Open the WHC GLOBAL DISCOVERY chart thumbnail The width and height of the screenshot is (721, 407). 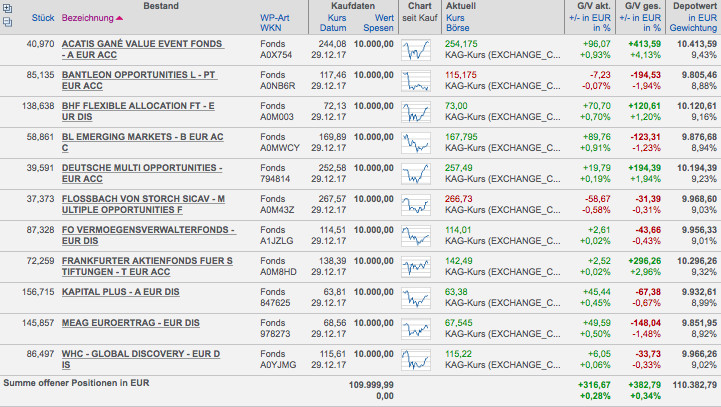(416, 360)
